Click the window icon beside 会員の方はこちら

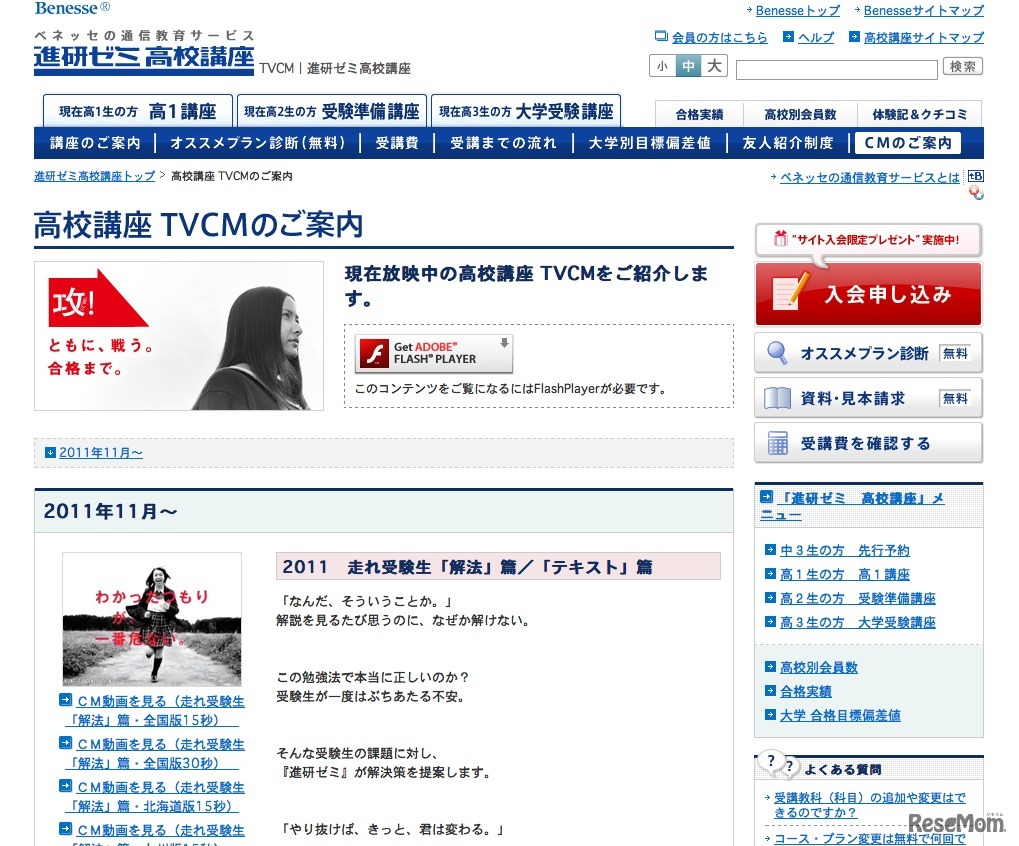661,36
